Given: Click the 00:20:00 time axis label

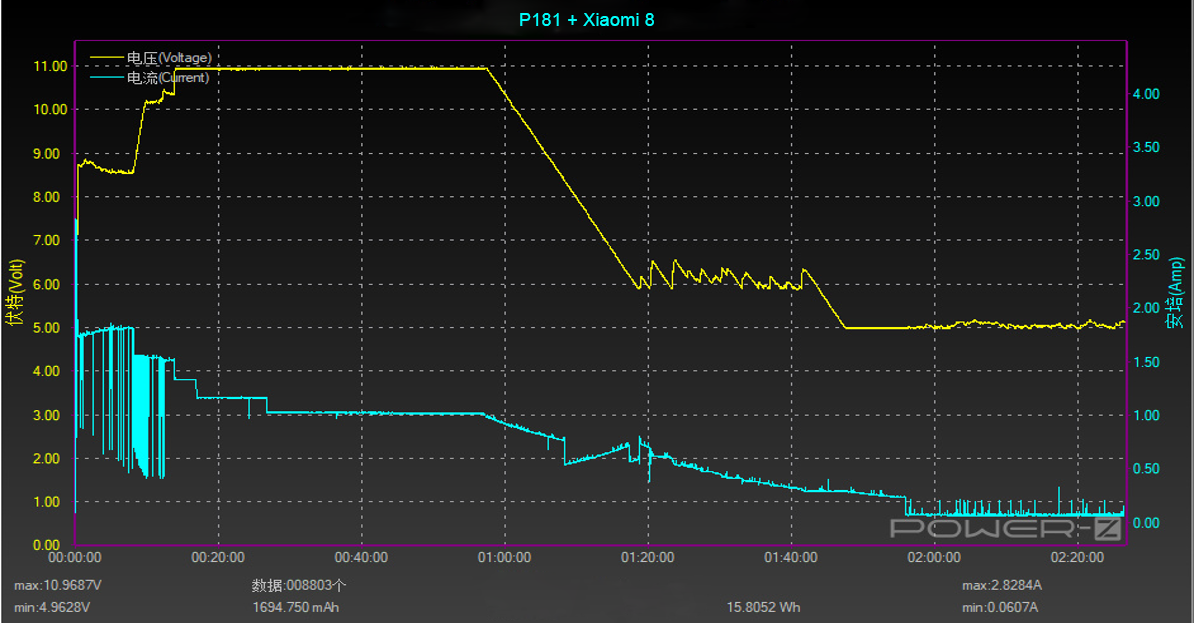Looking at the screenshot, I should click(x=218, y=558).
